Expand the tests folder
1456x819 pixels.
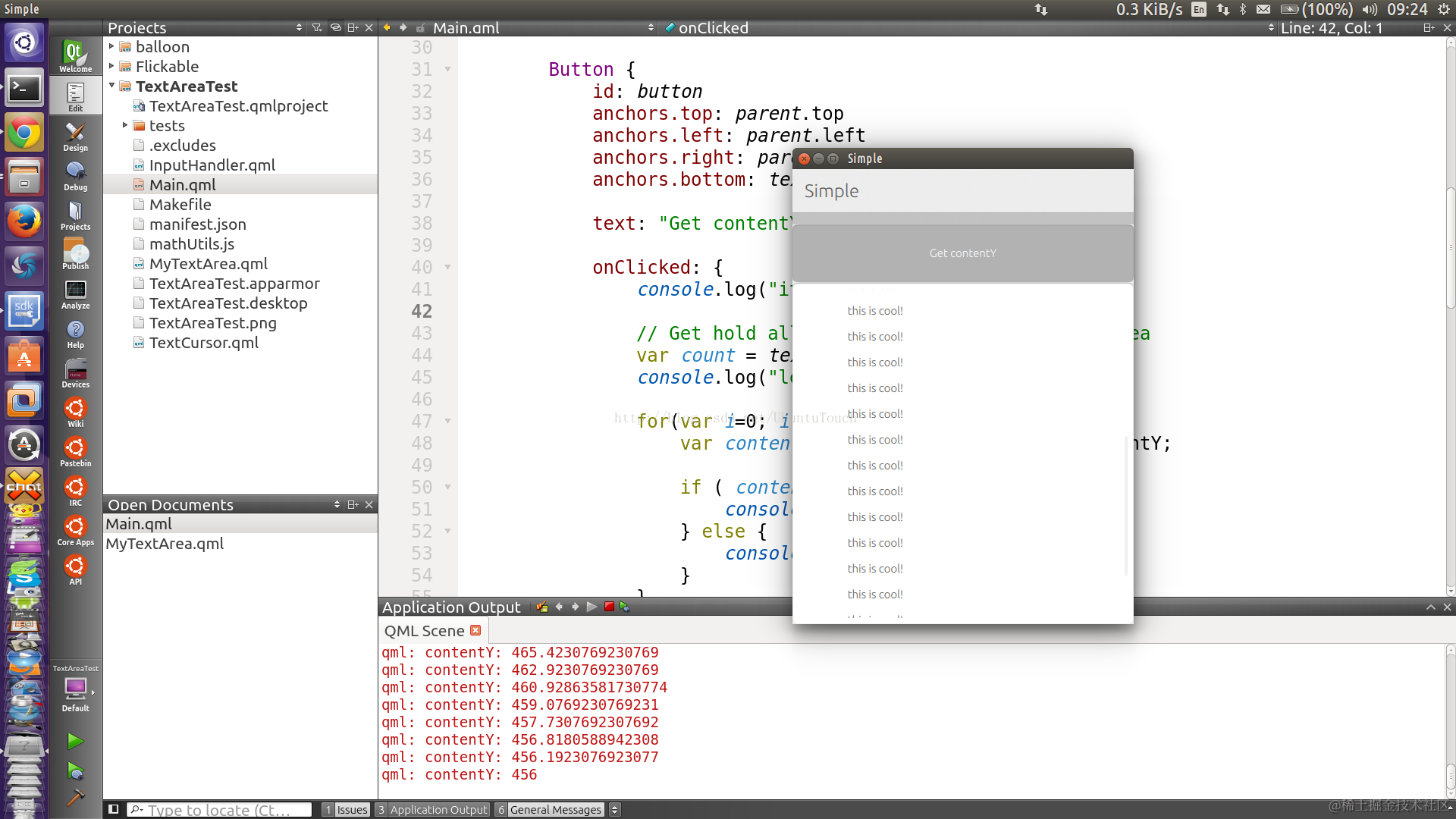[125, 125]
